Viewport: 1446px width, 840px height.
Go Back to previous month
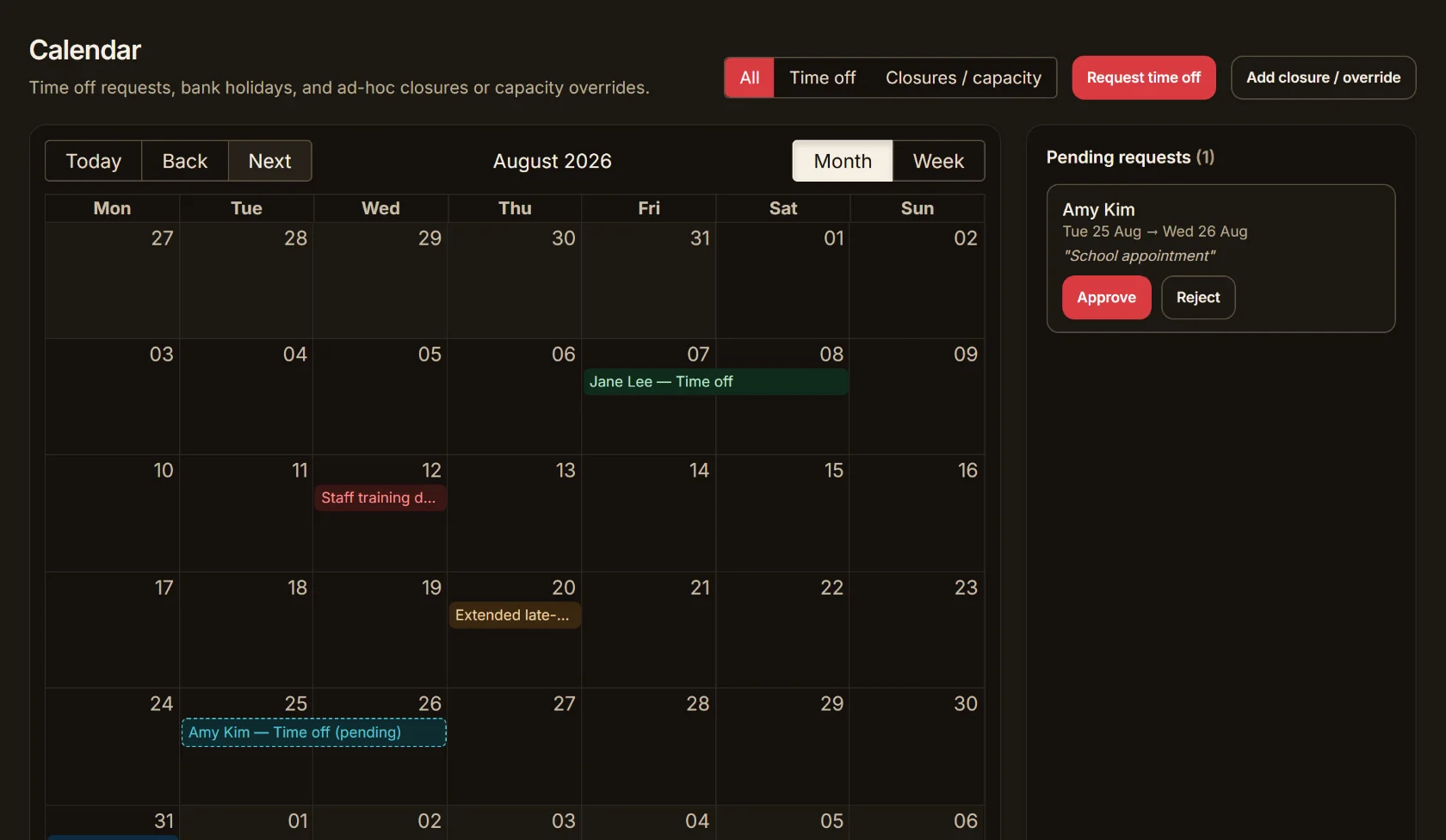[x=185, y=161]
